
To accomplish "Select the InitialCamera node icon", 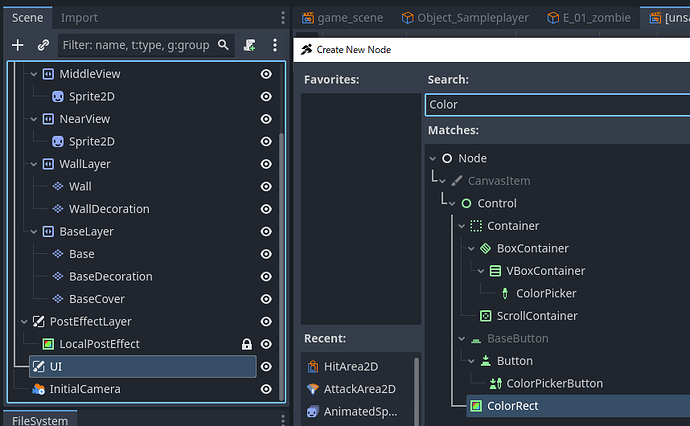I will pos(38,389).
